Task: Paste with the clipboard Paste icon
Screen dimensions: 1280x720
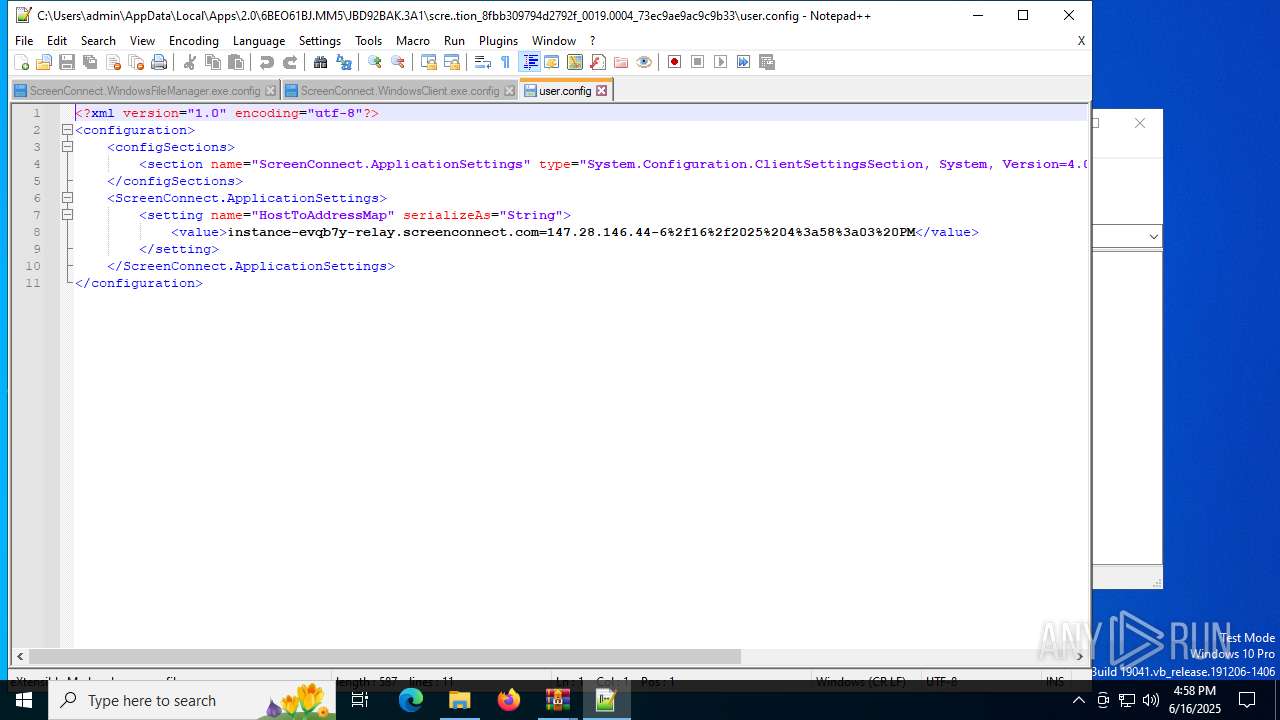Action: tap(236, 62)
